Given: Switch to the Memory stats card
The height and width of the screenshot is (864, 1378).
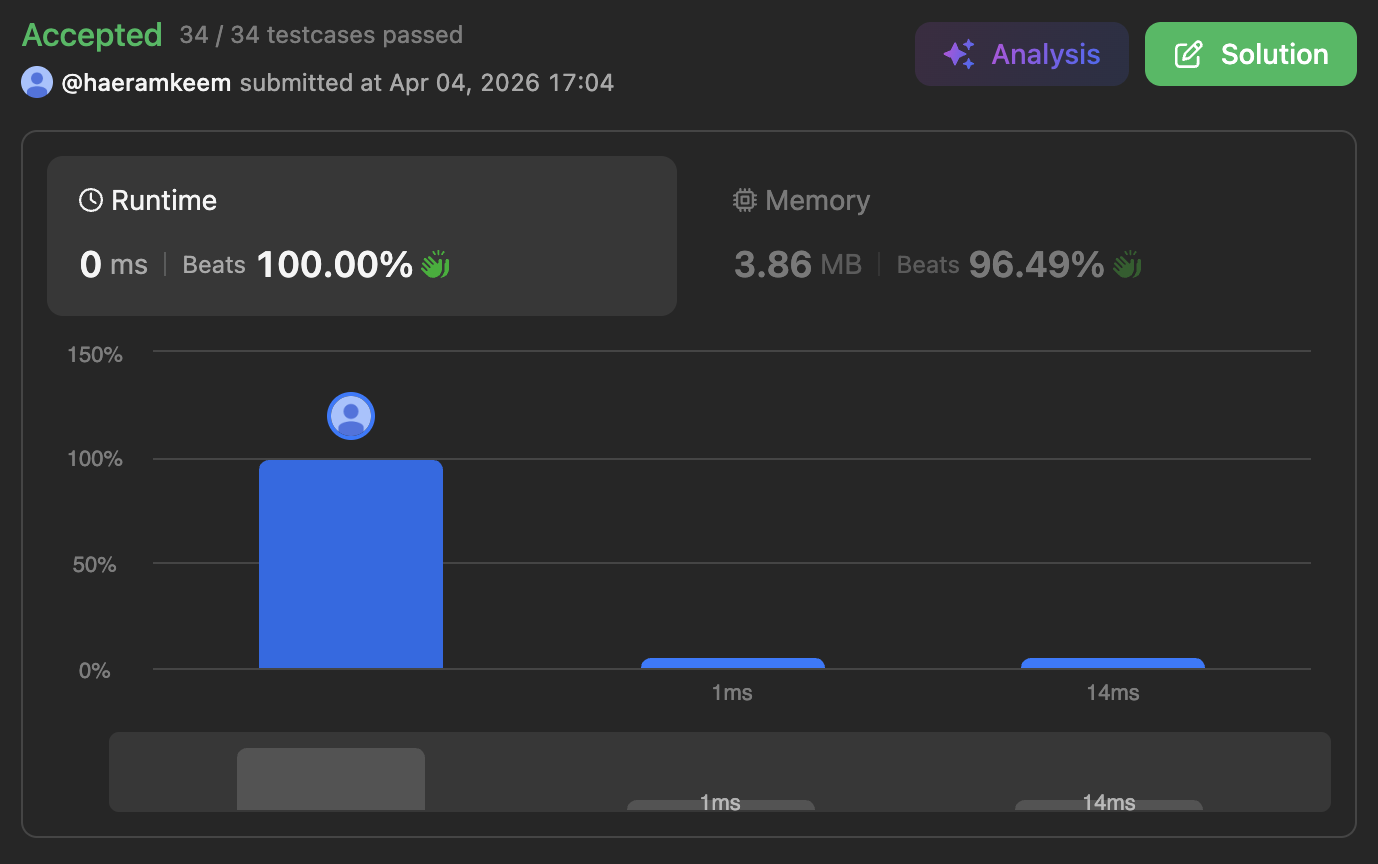Looking at the screenshot, I should 1010,235.
